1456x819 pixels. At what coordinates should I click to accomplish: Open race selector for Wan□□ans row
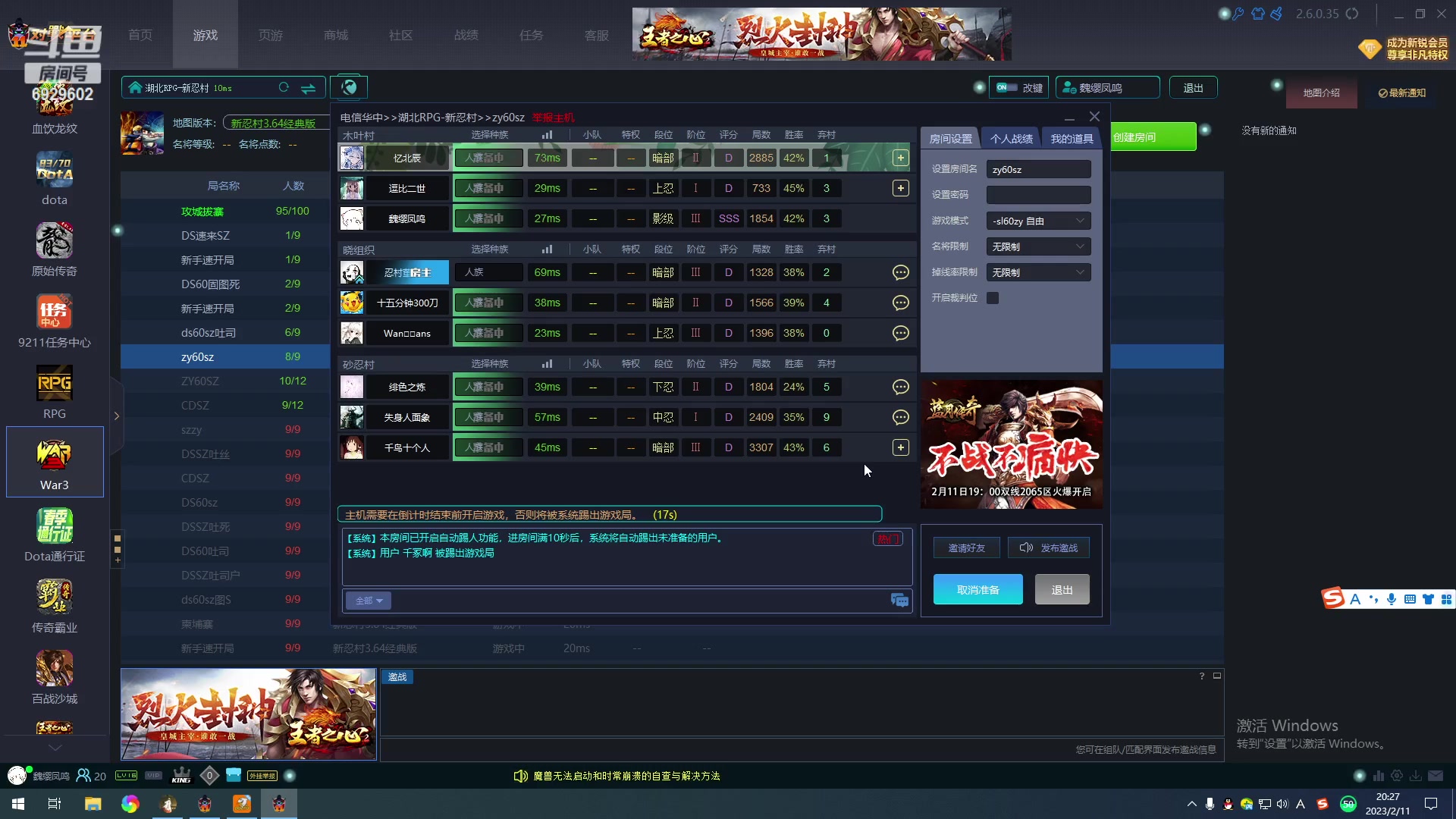(488, 333)
